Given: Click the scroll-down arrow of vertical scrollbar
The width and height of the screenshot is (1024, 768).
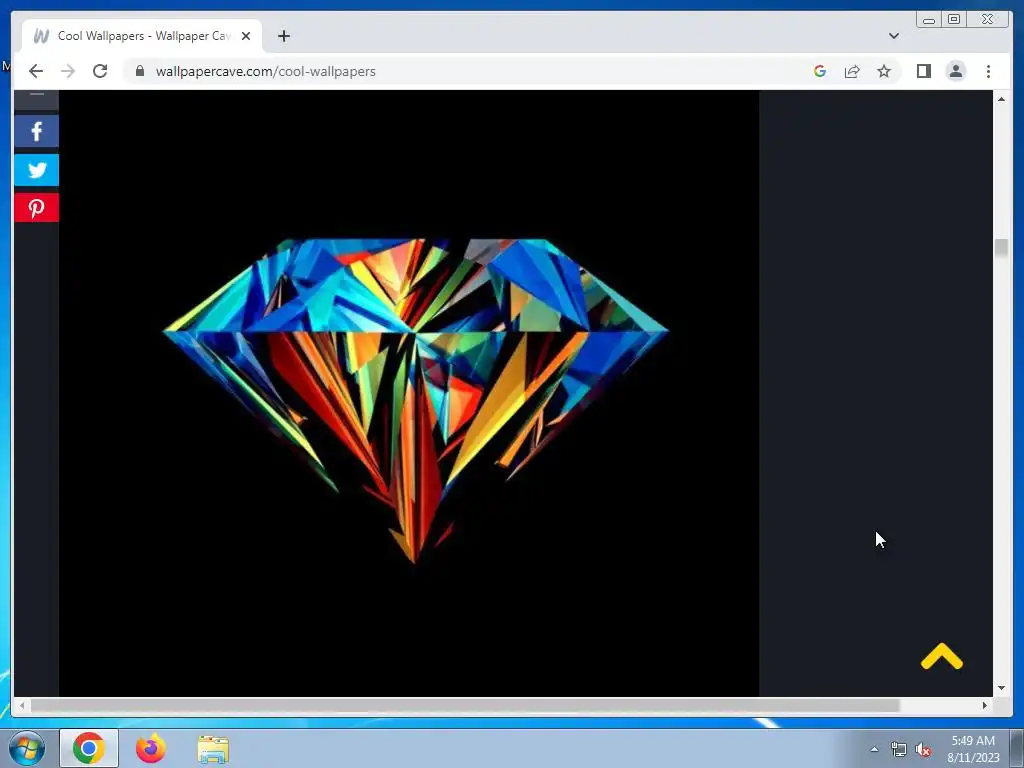Looking at the screenshot, I should coord(1001,688).
